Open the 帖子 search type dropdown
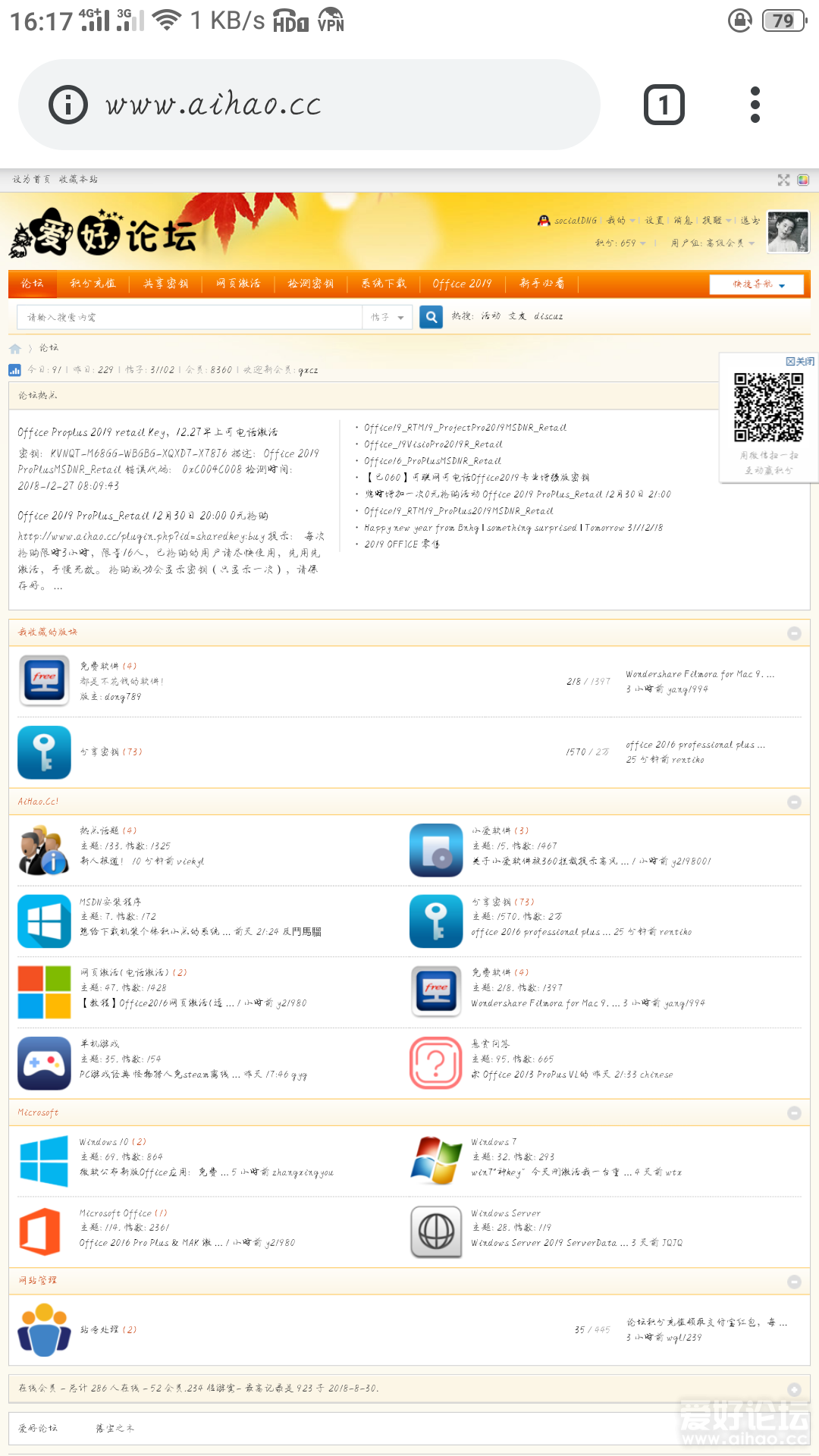Image resolution: width=819 pixels, height=1456 pixels. pos(388,318)
